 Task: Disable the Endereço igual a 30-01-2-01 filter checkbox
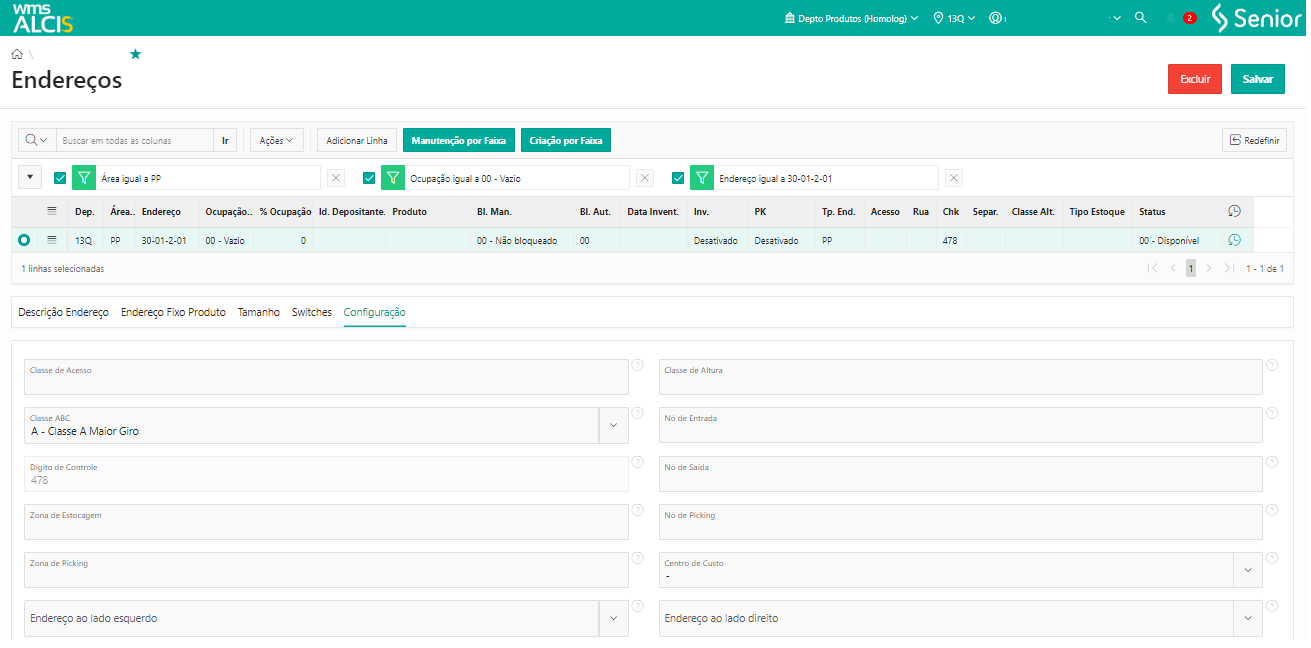pyautogui.click(x=678, y=178)
